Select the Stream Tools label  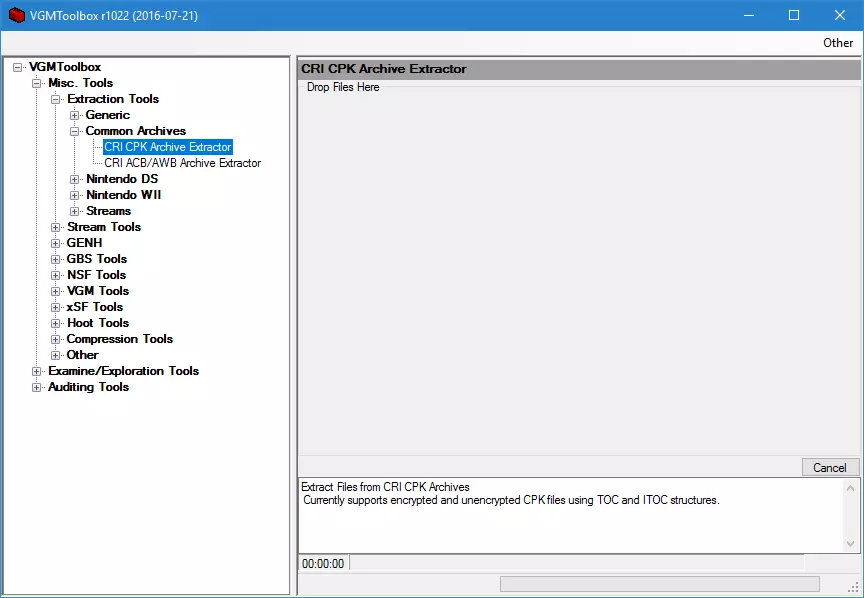pos(104,227)
